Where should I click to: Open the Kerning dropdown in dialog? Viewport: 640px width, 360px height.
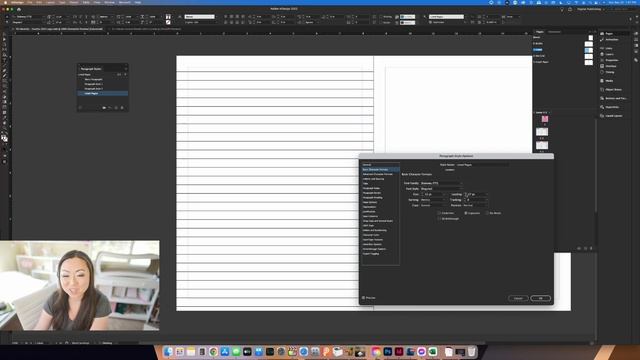[433, 200]
